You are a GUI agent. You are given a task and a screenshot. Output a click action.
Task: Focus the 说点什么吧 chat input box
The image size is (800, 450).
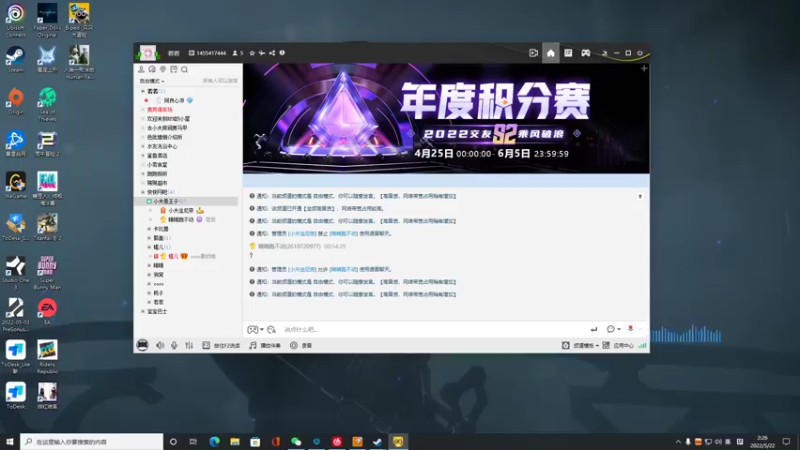pos(434,330)
